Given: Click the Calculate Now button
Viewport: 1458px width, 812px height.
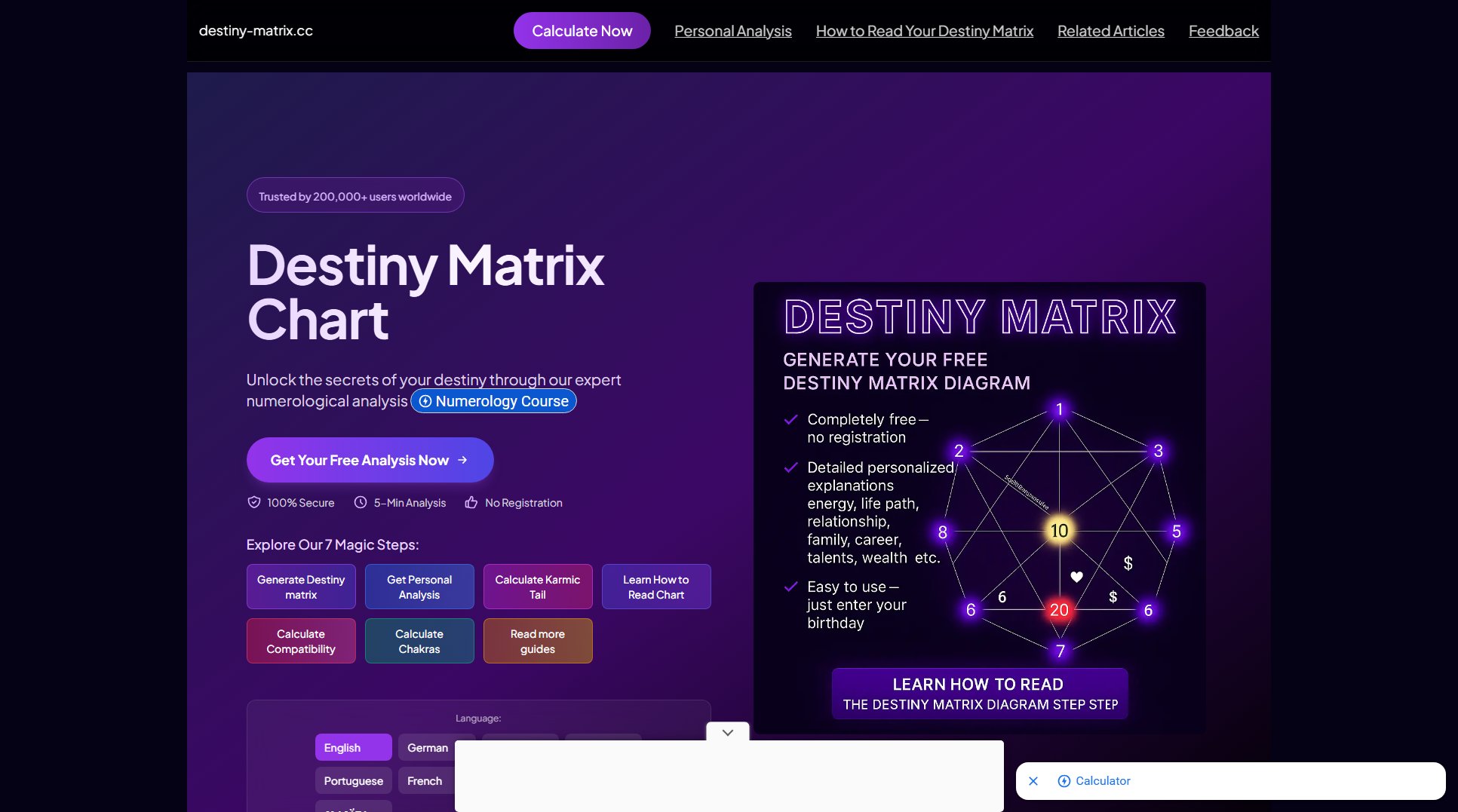Looking at the screenshot, I should coord(582,31).
